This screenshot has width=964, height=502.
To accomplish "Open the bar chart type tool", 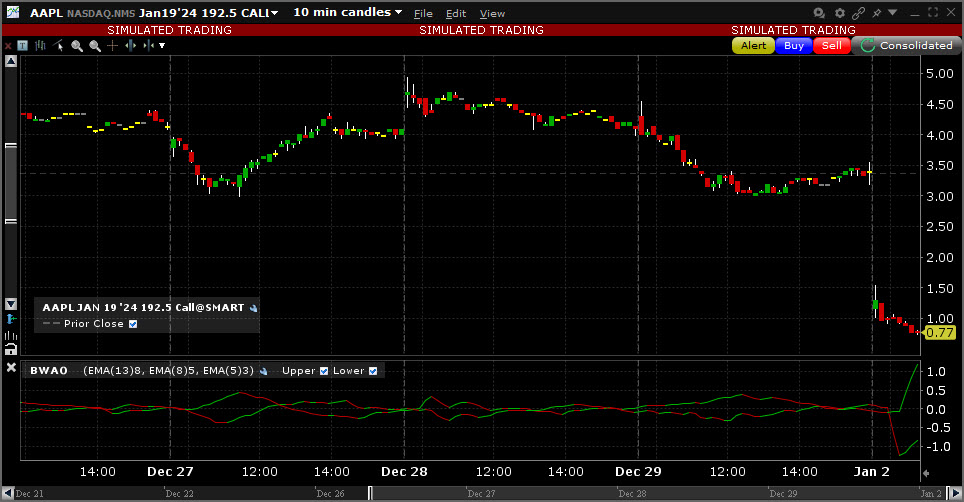I will [x=41, y=45].
